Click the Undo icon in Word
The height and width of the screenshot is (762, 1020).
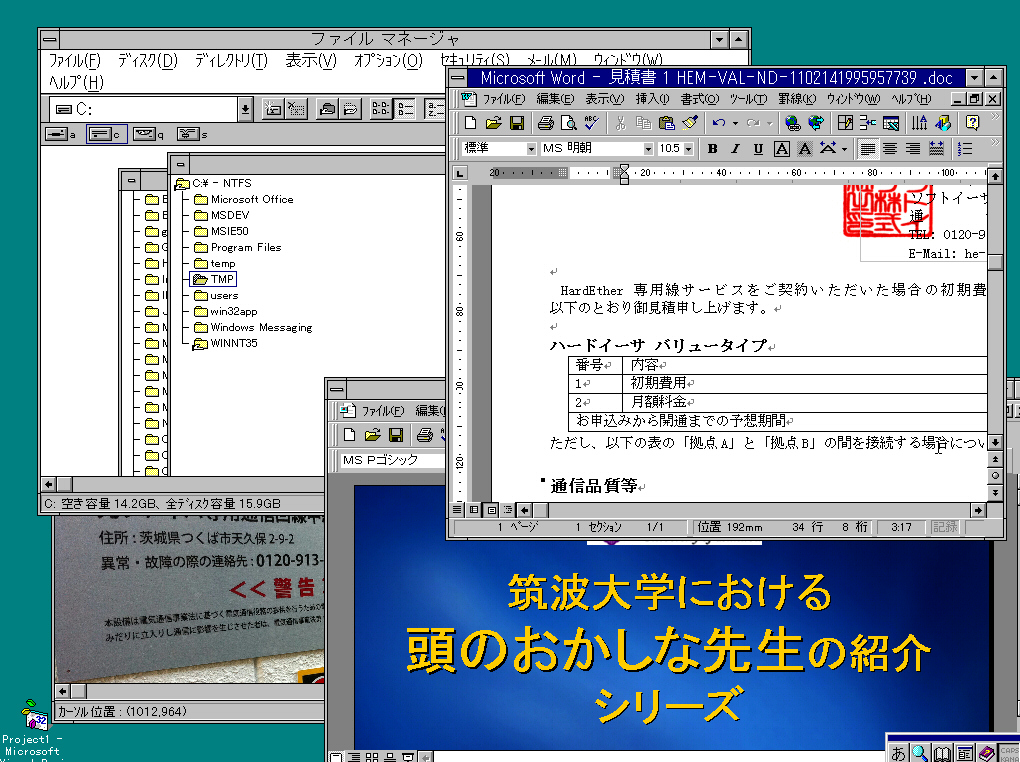pos(717,122)
